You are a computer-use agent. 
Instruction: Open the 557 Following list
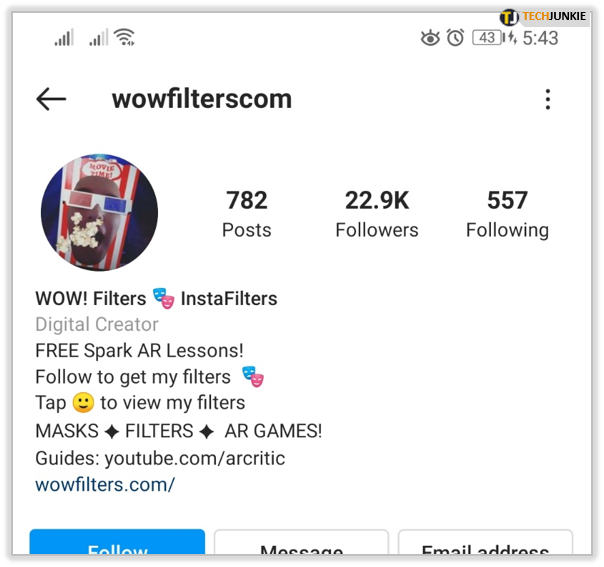click(507, 214)
